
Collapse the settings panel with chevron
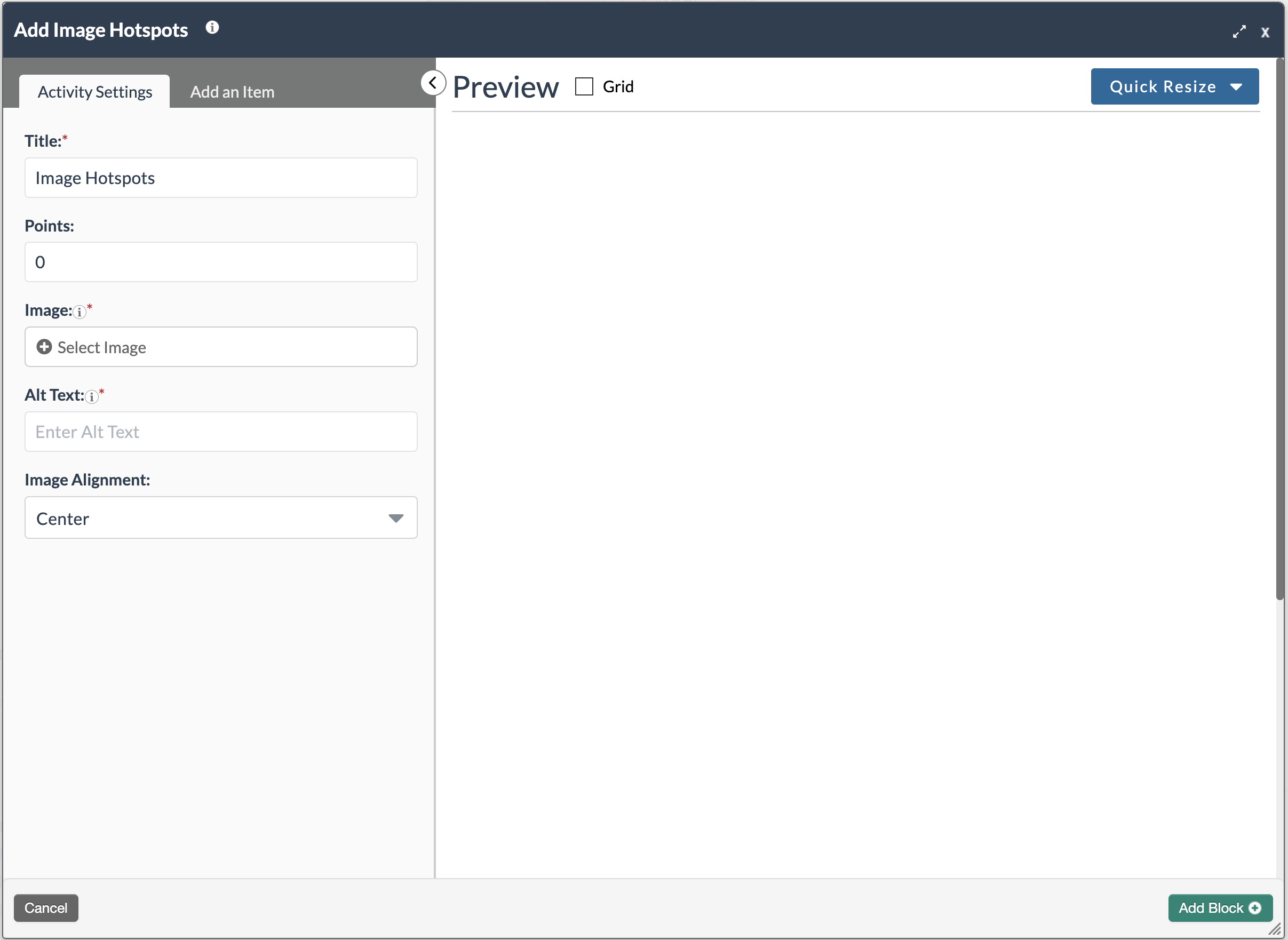pos(433,83)
